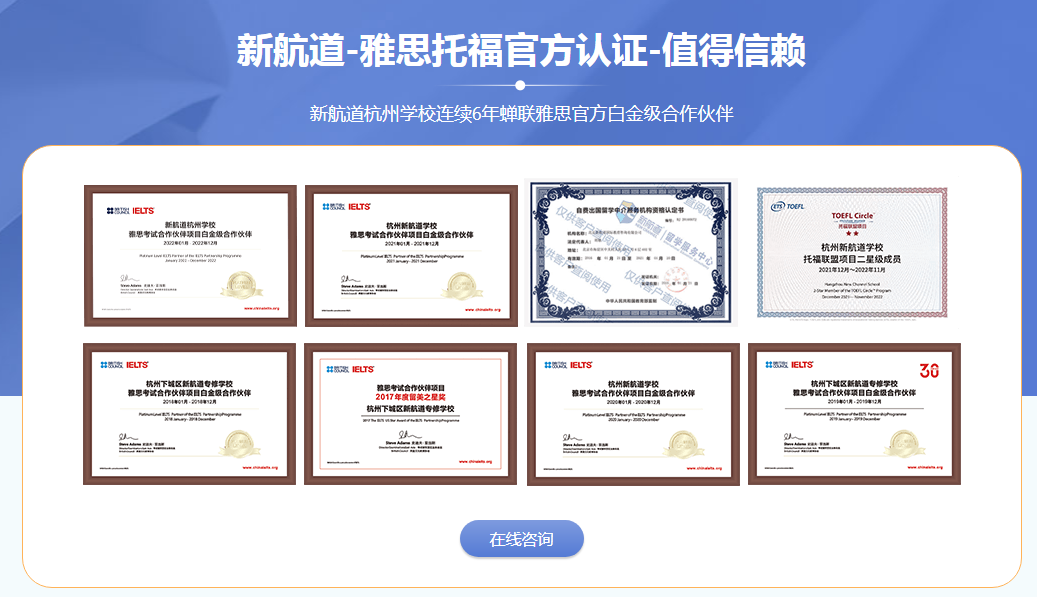1037x597 pixels.
Task: Select the 2017年度留美之星奖 certificate
Action: tap(411, 414)
